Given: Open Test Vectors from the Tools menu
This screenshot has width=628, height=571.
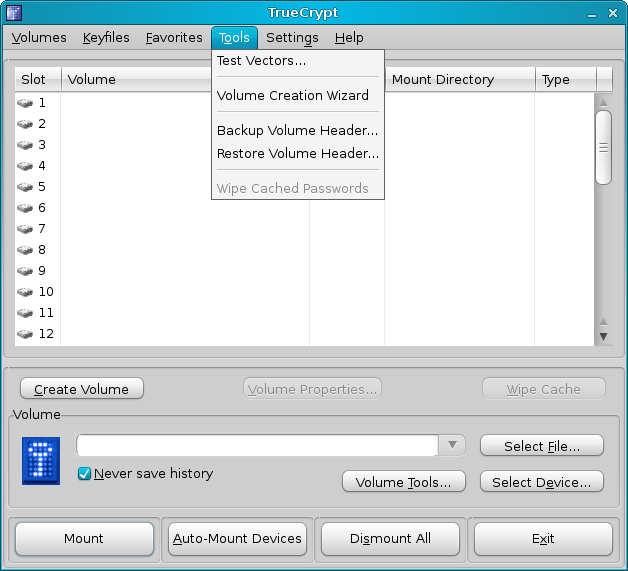Looking at the screenshot, I should point(262,61).
